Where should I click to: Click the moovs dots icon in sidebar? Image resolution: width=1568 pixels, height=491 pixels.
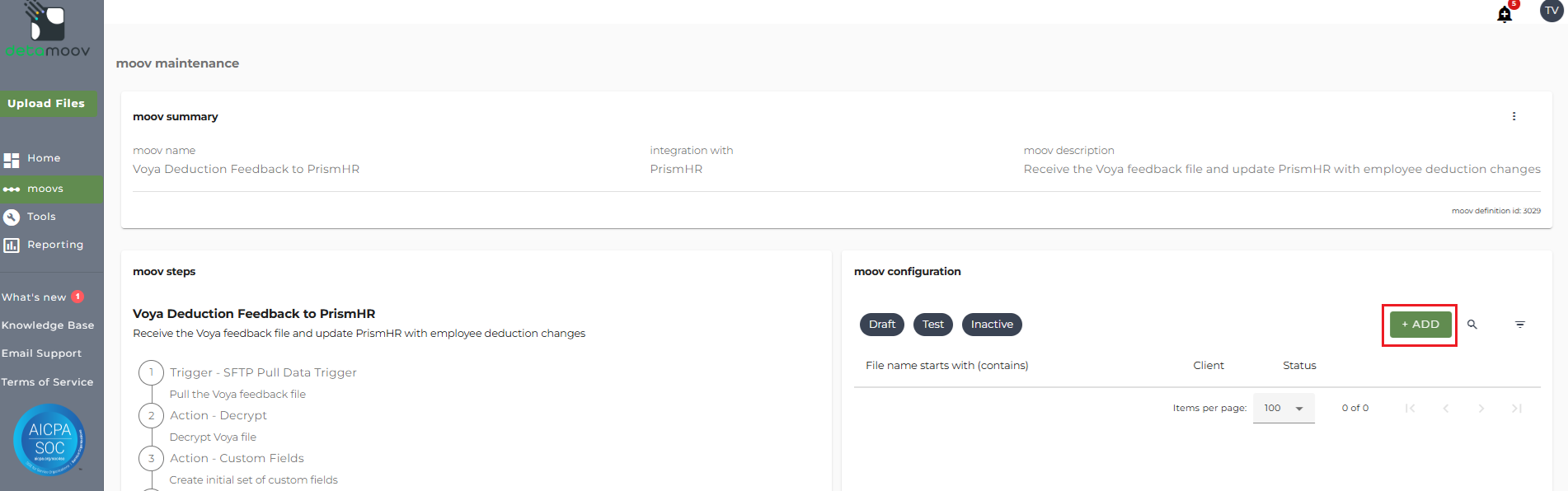12,189
